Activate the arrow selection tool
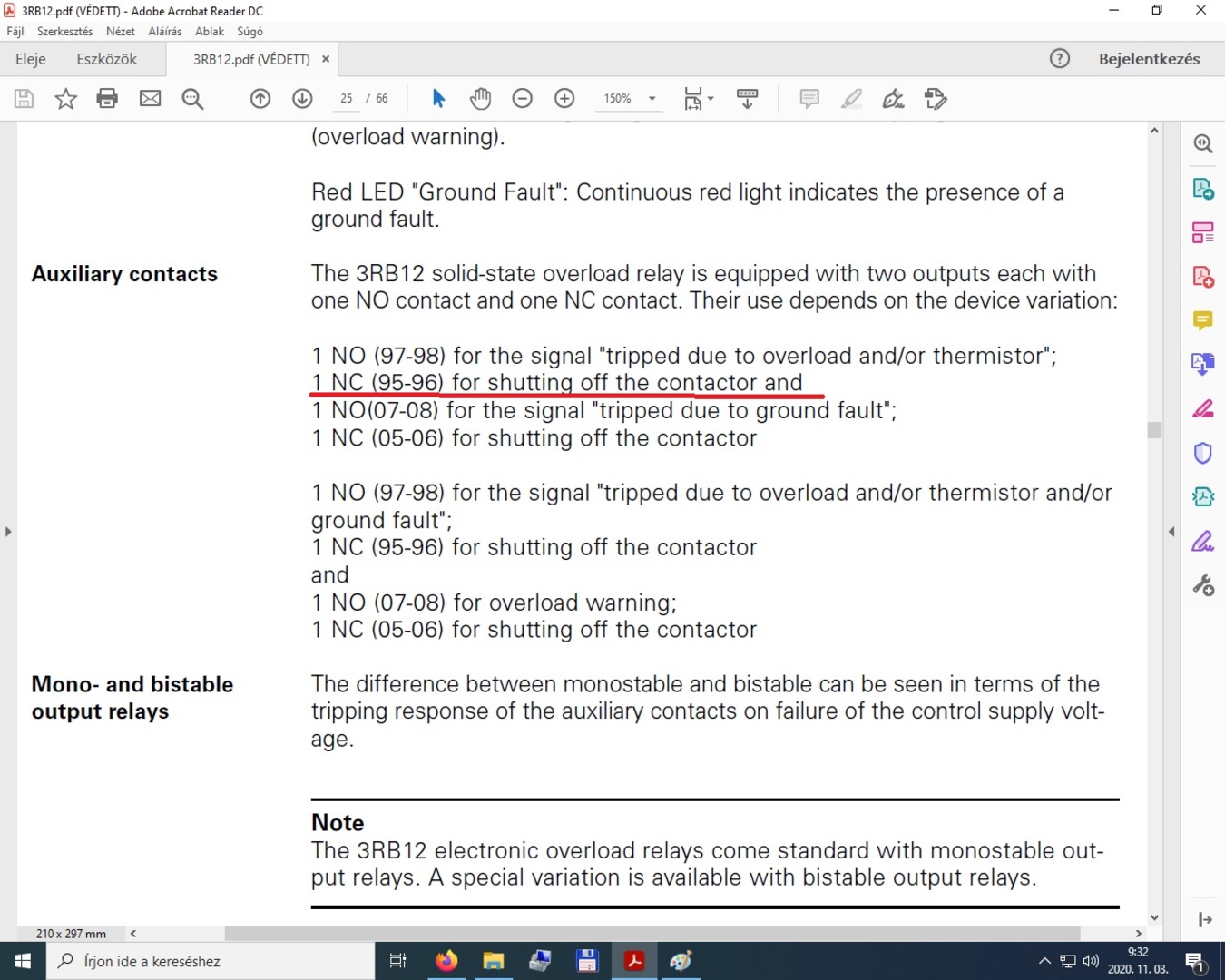The image size is (1225, 980). point(438,99)
